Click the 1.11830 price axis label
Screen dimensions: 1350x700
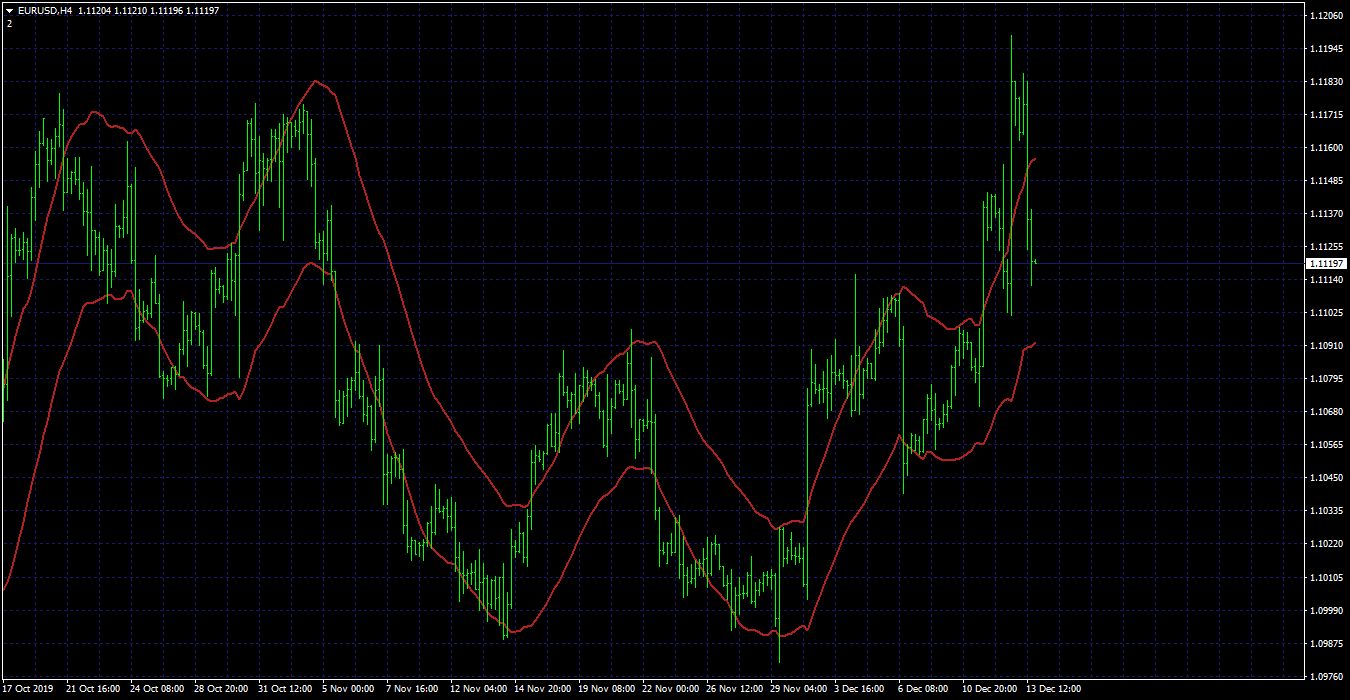(x=1326, y=82)
